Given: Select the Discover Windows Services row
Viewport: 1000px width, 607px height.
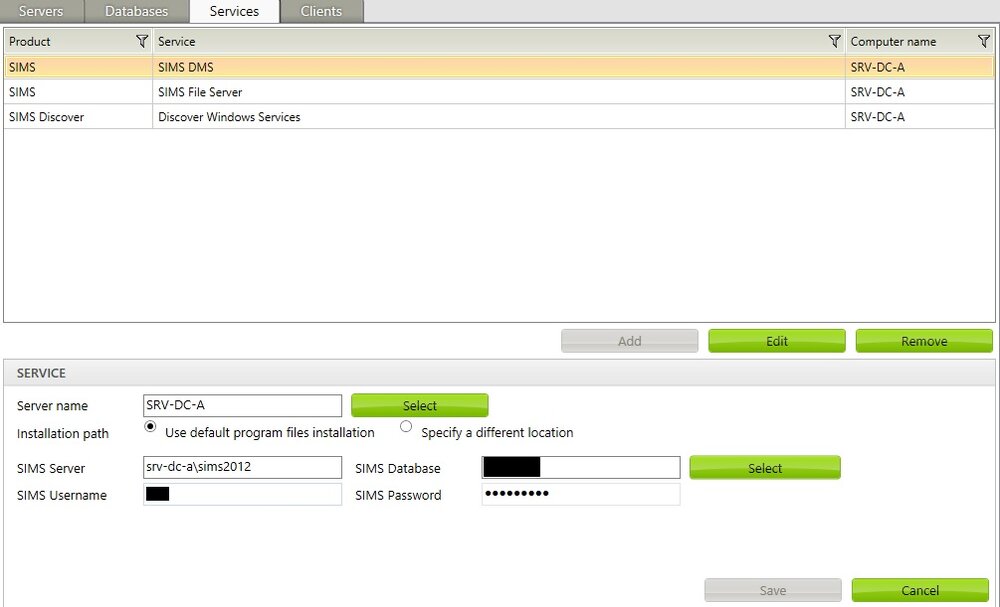Looking at the screenshot, I should 499,117.
